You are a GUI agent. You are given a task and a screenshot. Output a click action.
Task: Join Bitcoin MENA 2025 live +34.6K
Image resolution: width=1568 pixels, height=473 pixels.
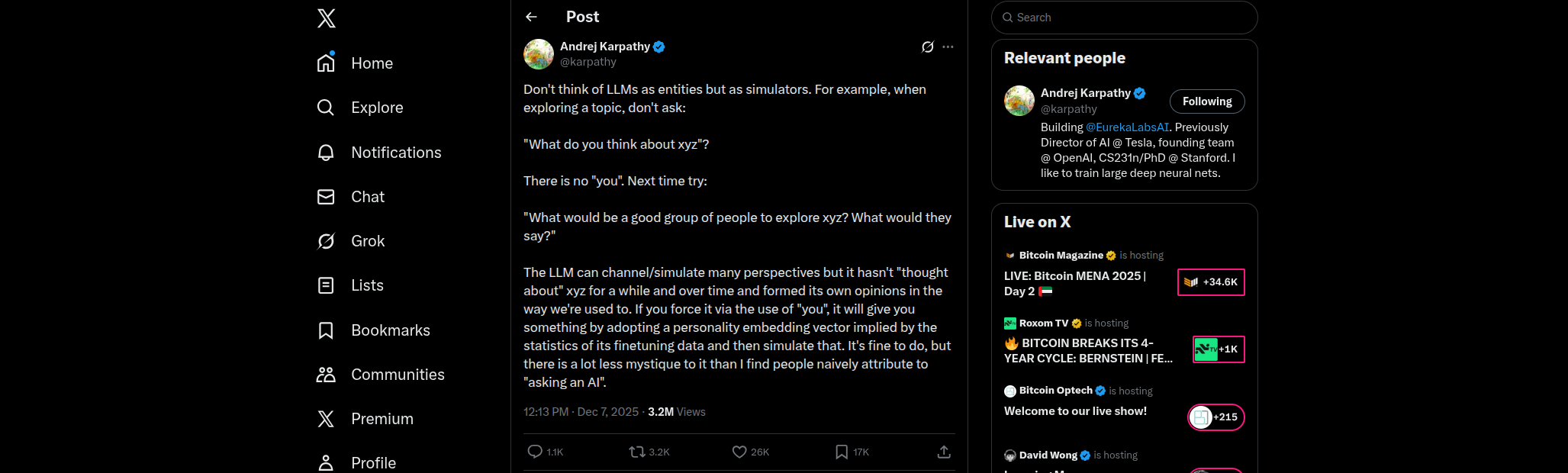(1211, 282)
